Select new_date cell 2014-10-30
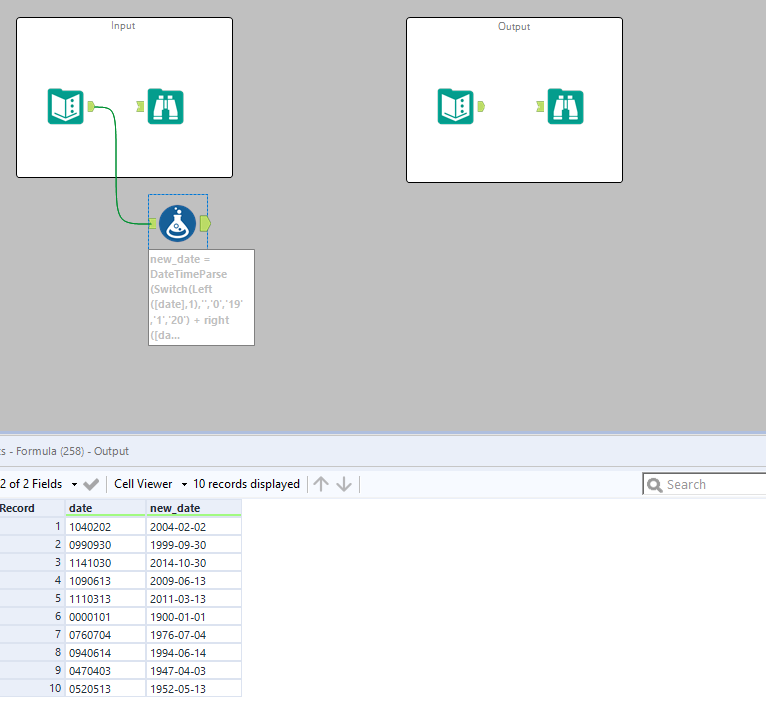Image resolution: width=766 pixels, height=728 pixels. [194, 563]
